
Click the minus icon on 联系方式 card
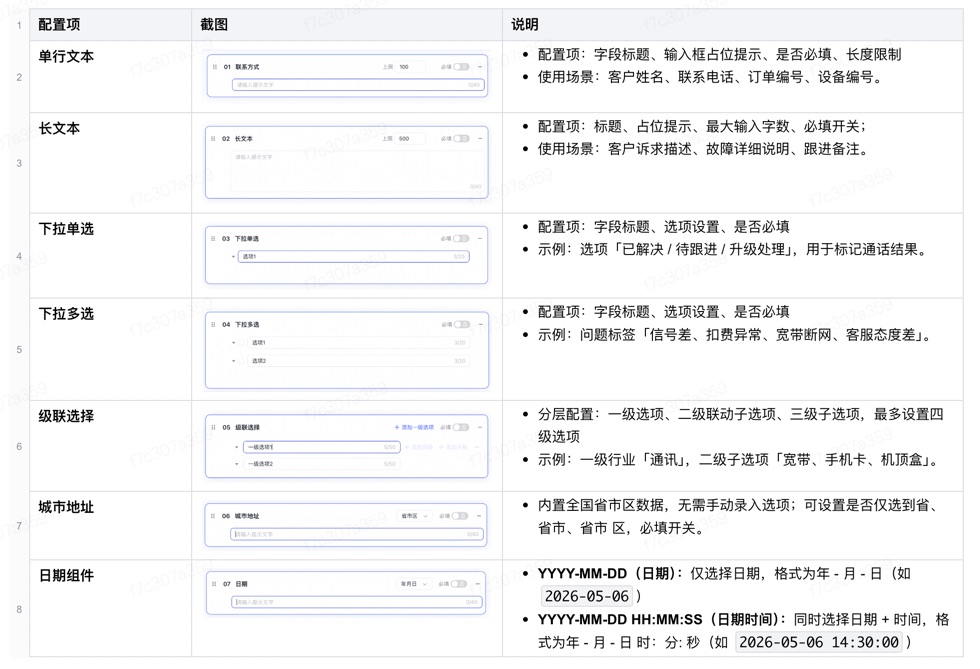pyautogui.click(x=480, y=67)
